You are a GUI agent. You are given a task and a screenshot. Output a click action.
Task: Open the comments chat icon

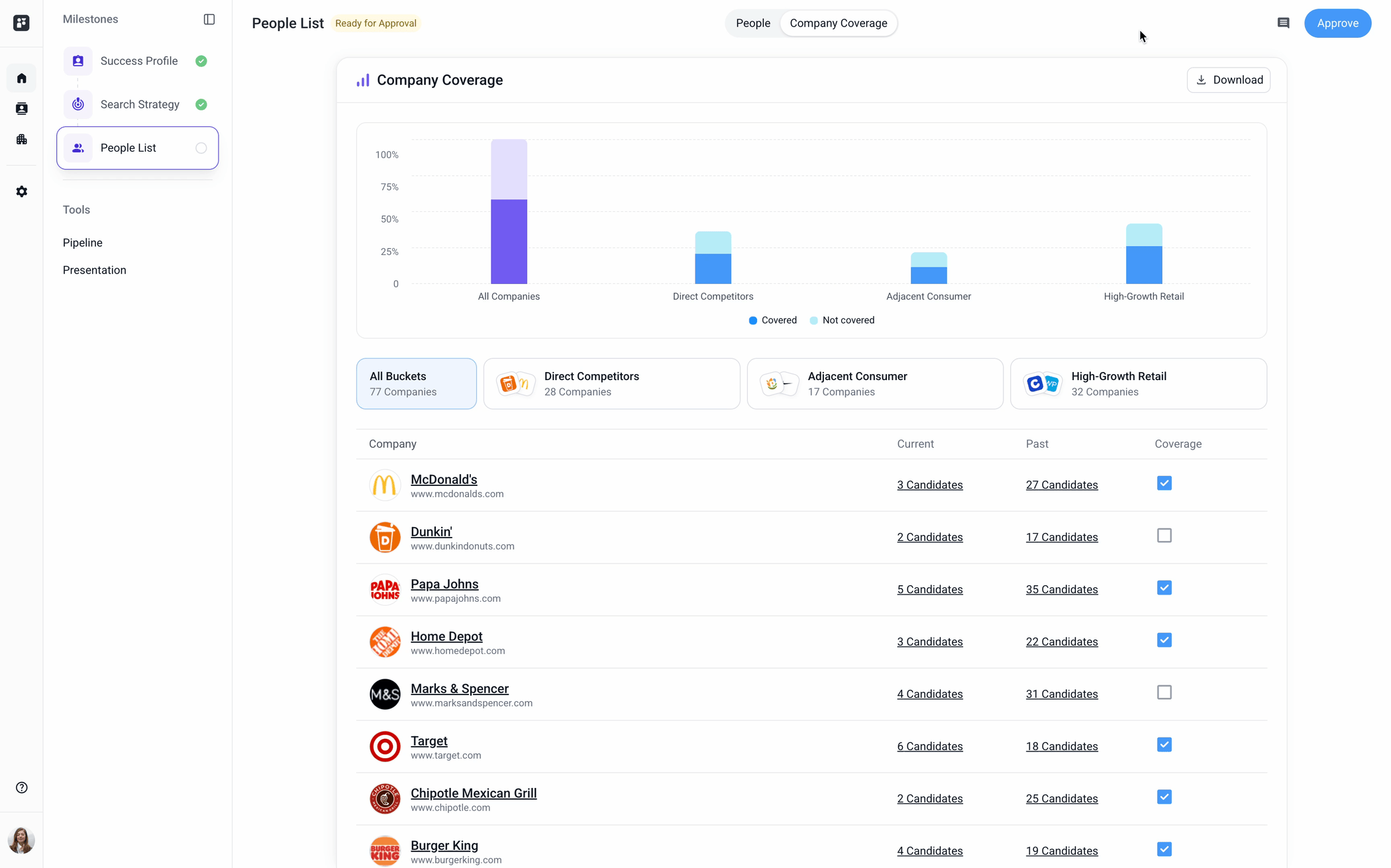1283,23
